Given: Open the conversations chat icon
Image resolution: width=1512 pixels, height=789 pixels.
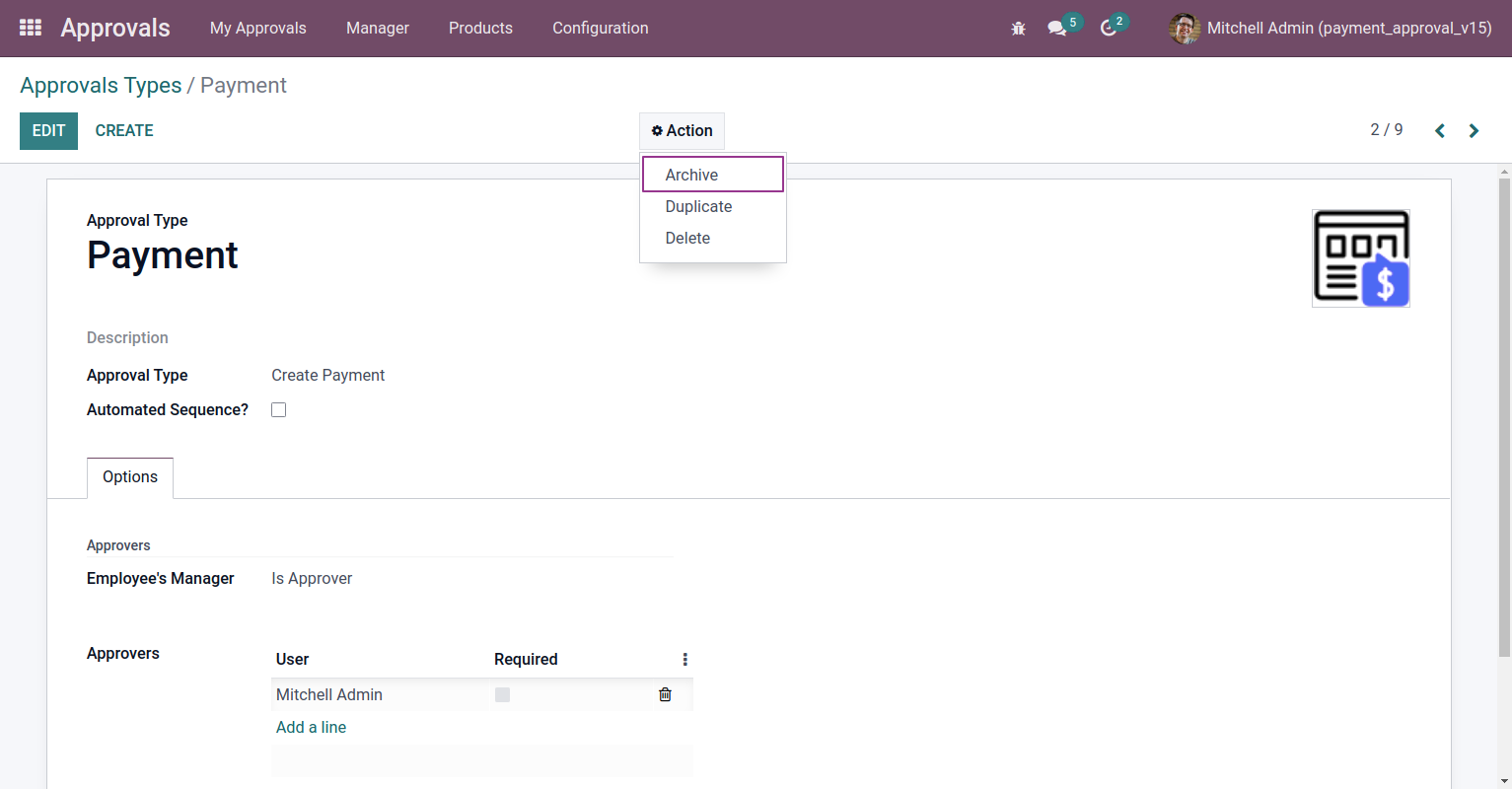Looking at the screenshot, I should click(1057, 29).
